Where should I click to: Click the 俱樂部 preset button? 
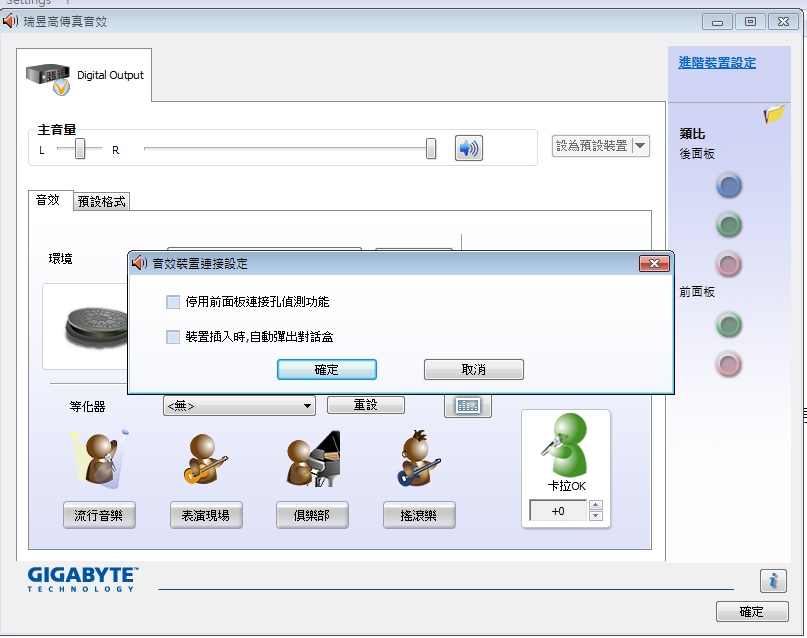click(x=312, y=515)
